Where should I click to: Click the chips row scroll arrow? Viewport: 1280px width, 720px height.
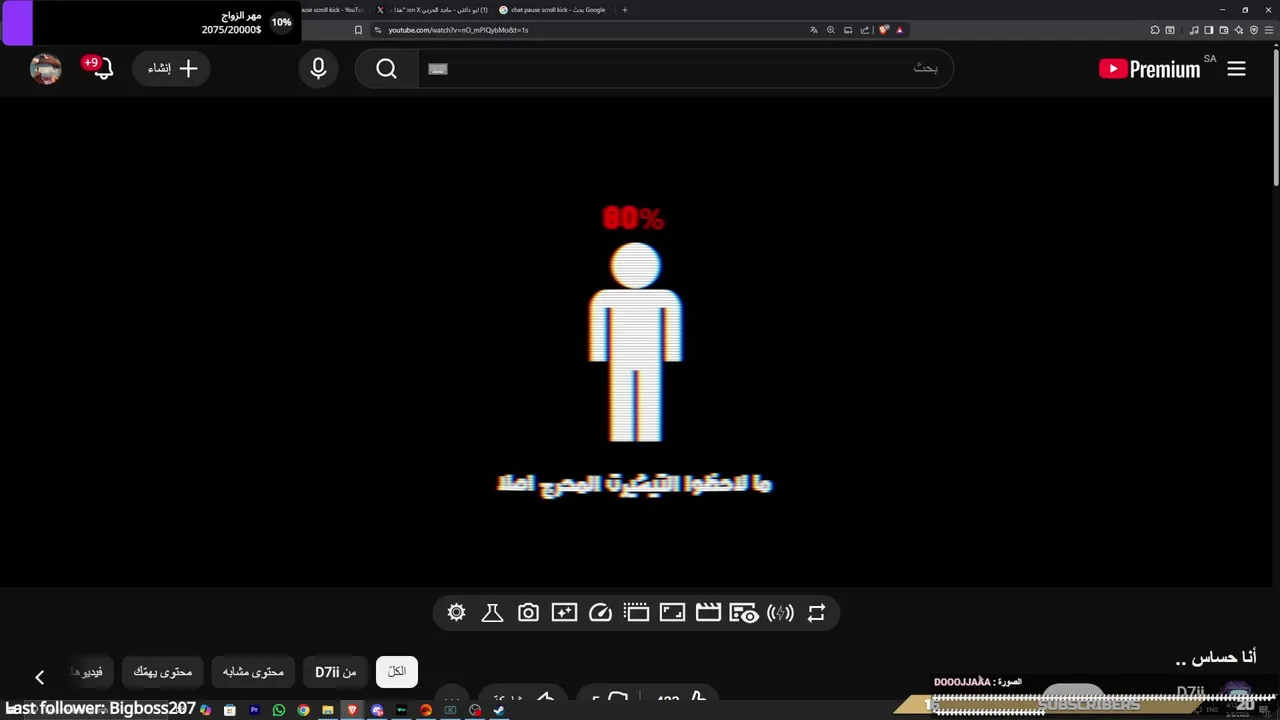(40, 678)
